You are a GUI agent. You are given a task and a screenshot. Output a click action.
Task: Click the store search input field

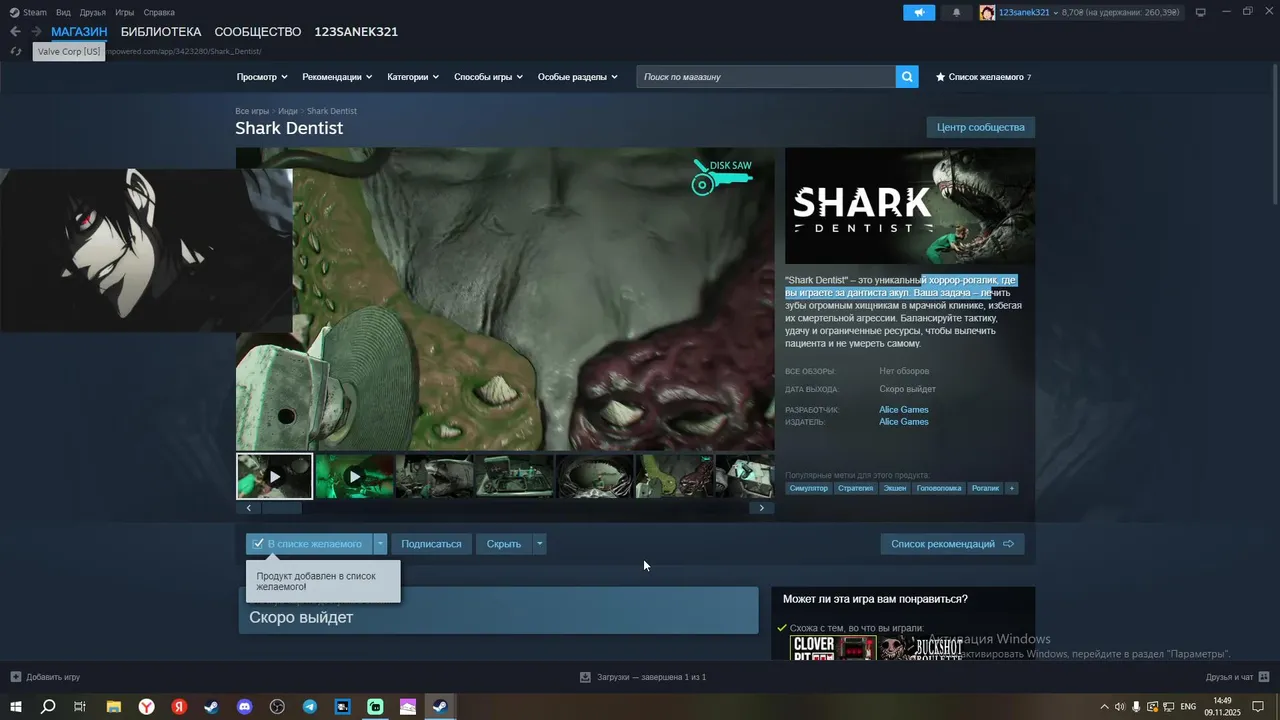click(x=766, y=77)
